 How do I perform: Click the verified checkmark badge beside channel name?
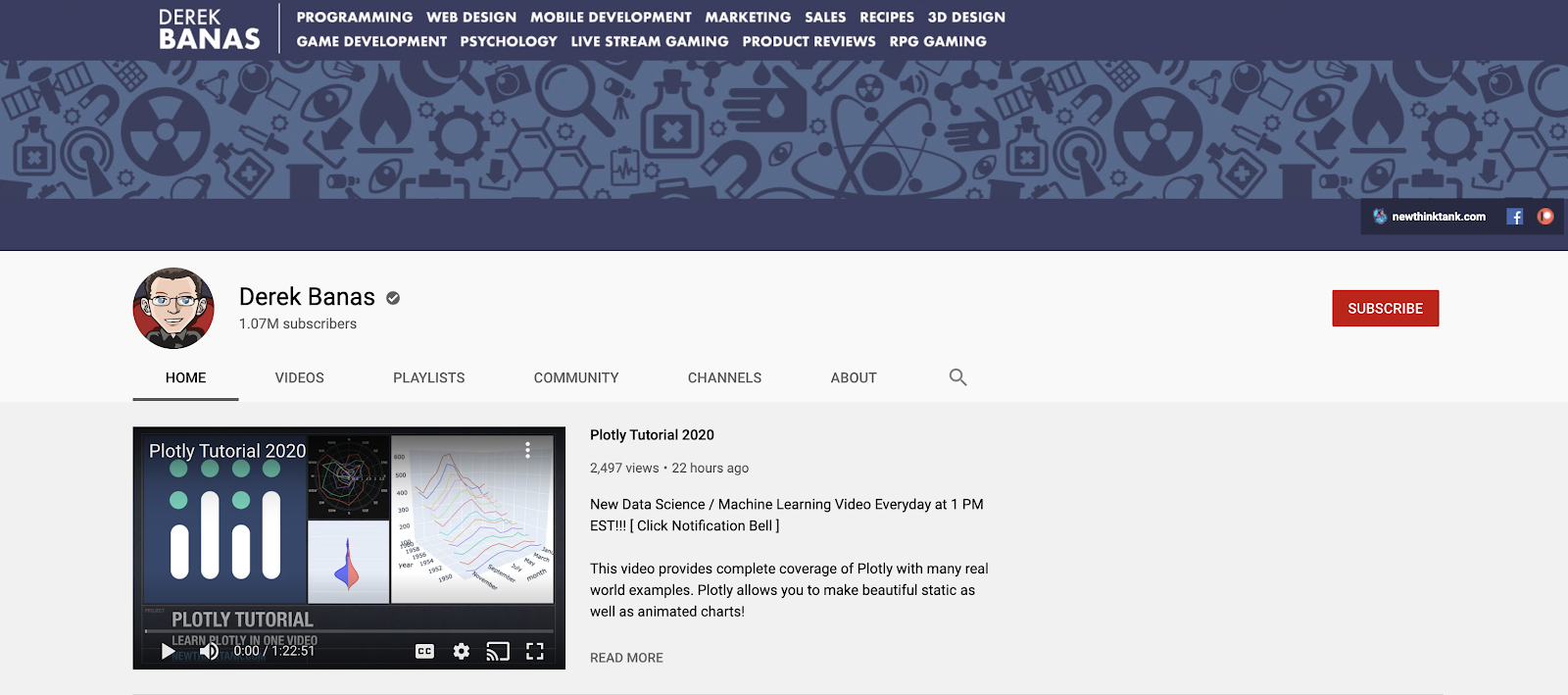click(x=393, y=298)
